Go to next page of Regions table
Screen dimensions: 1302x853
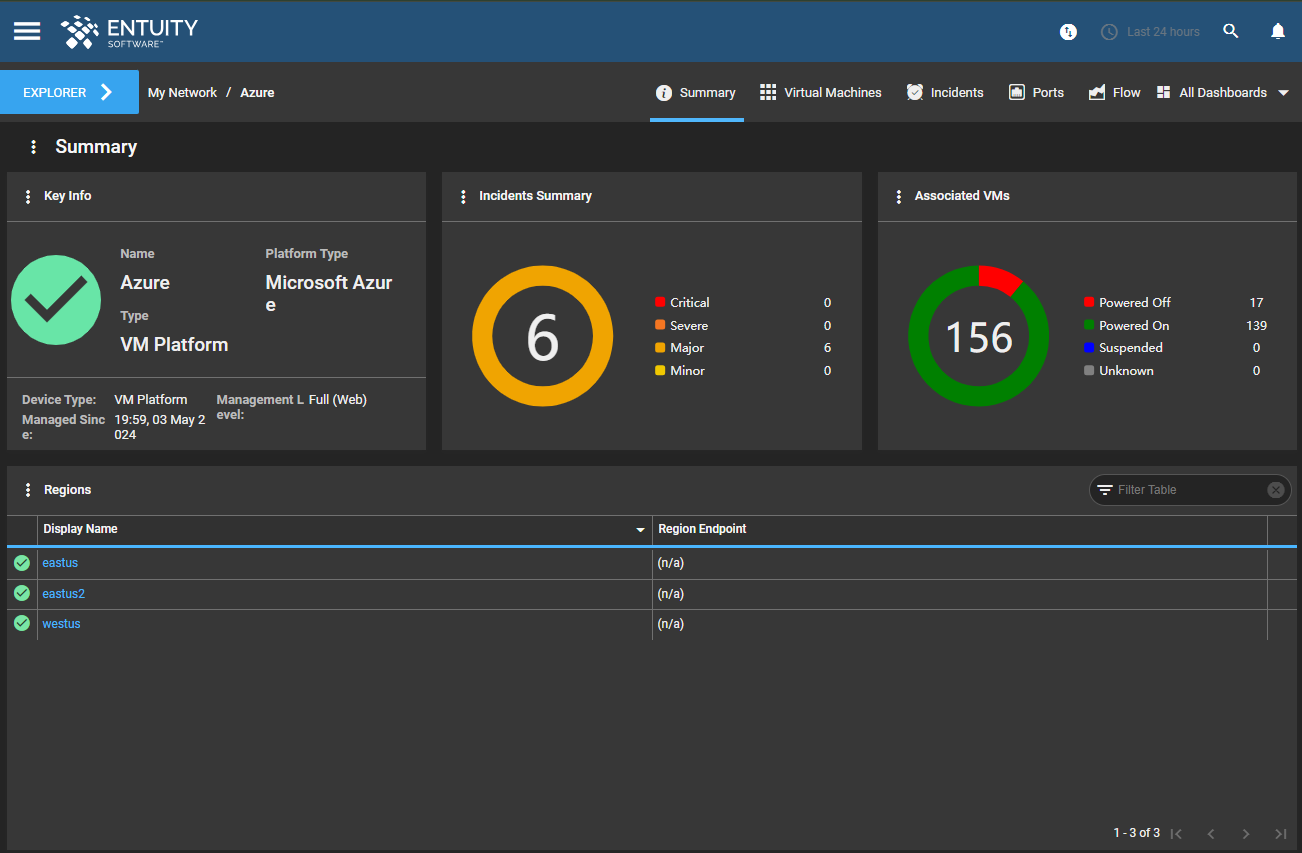pyautogui.click(x=1246, y=834)
